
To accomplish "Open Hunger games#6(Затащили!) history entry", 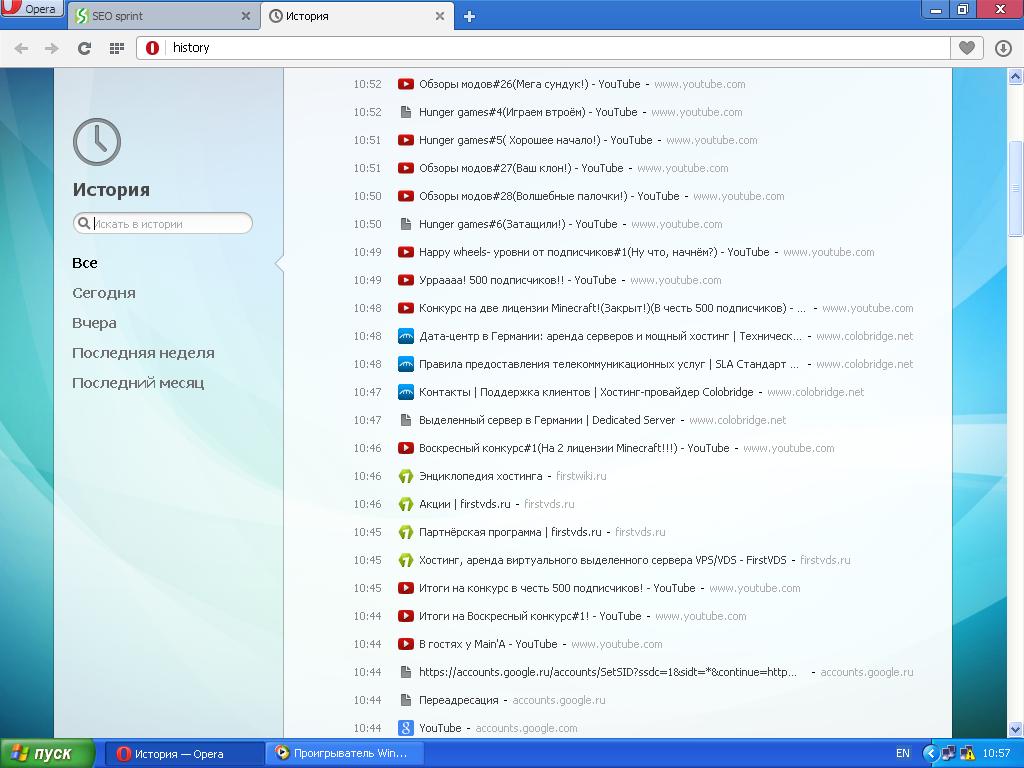I will point(518,225).
